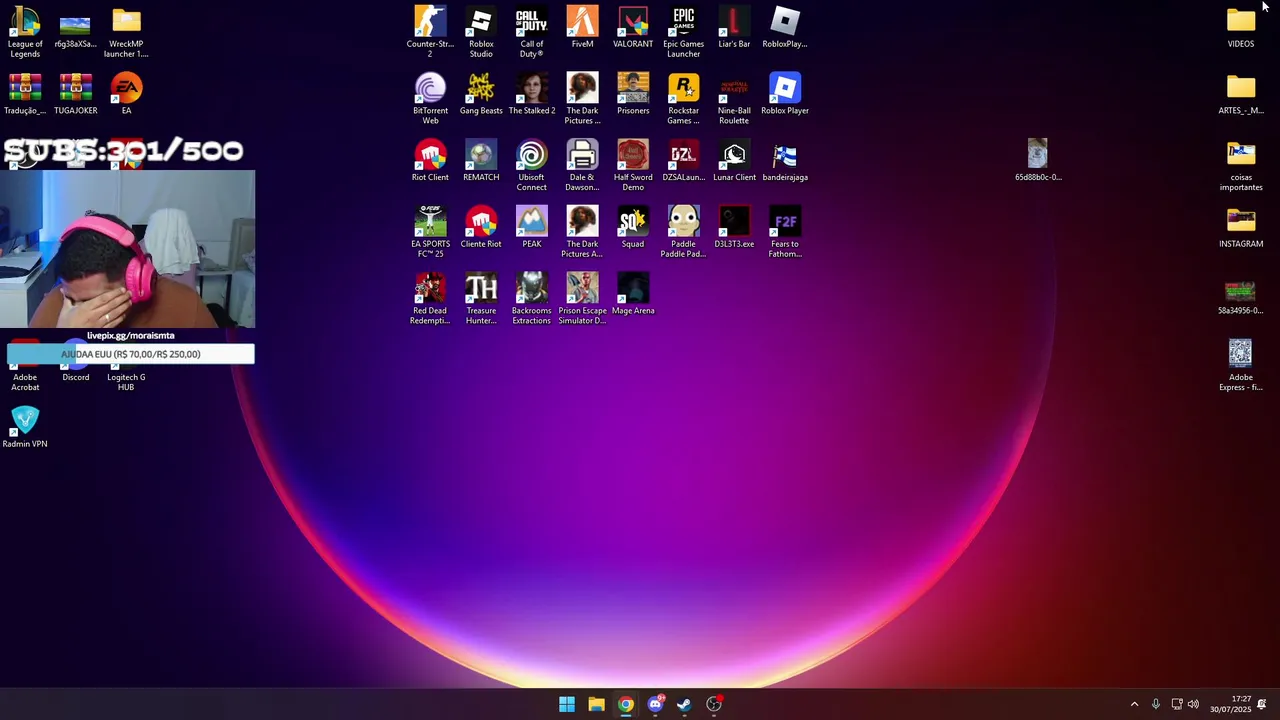Launch Half Sword Demo shortcut
The width and height of the screenshot is (1280, 720).
point(633,165)
